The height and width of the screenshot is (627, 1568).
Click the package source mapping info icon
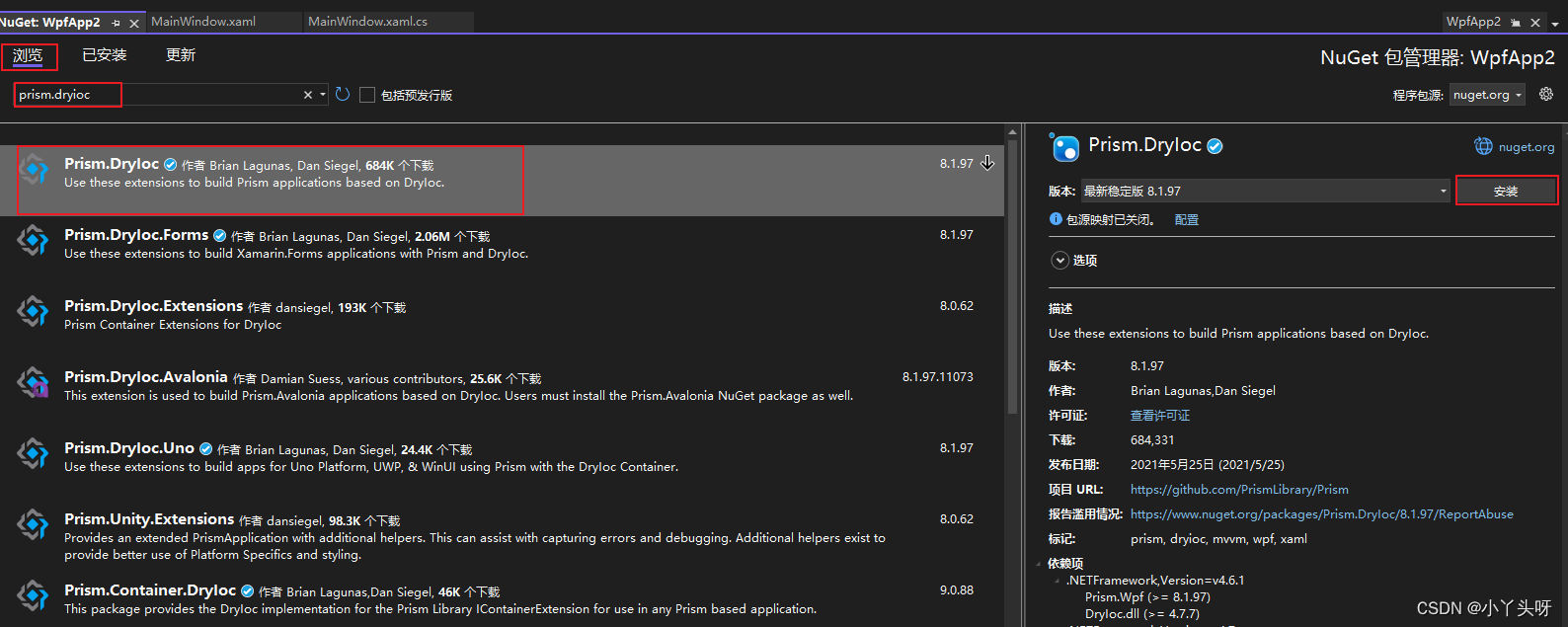point(1056,219)
